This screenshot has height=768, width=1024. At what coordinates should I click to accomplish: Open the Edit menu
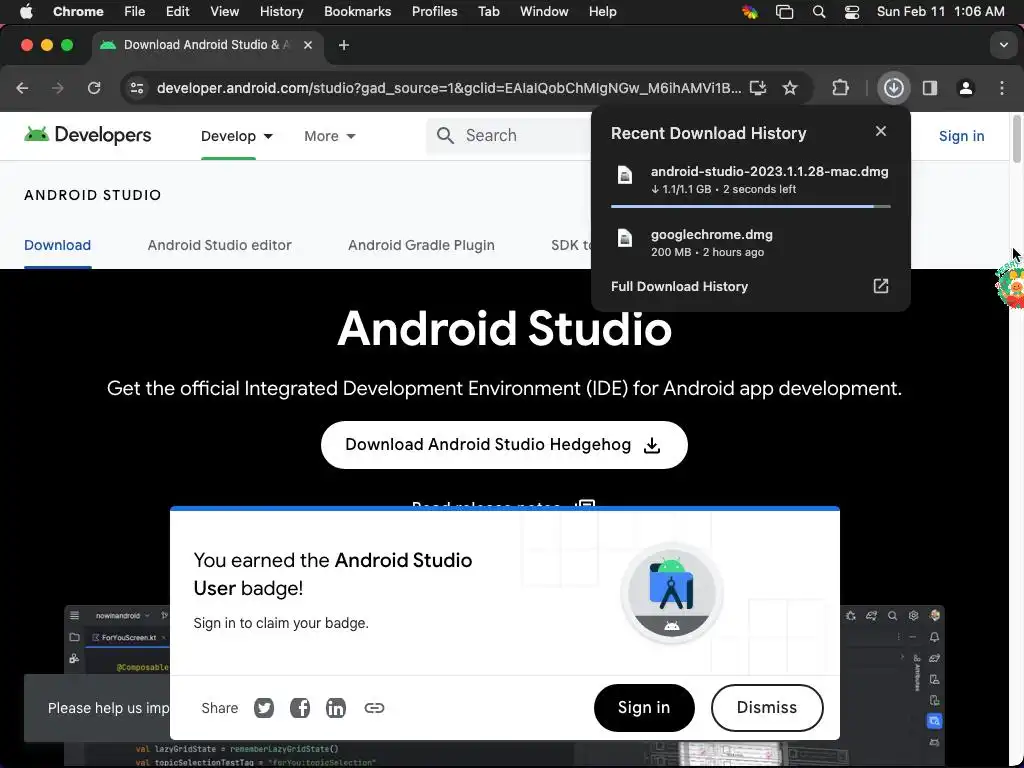(178, 12)
